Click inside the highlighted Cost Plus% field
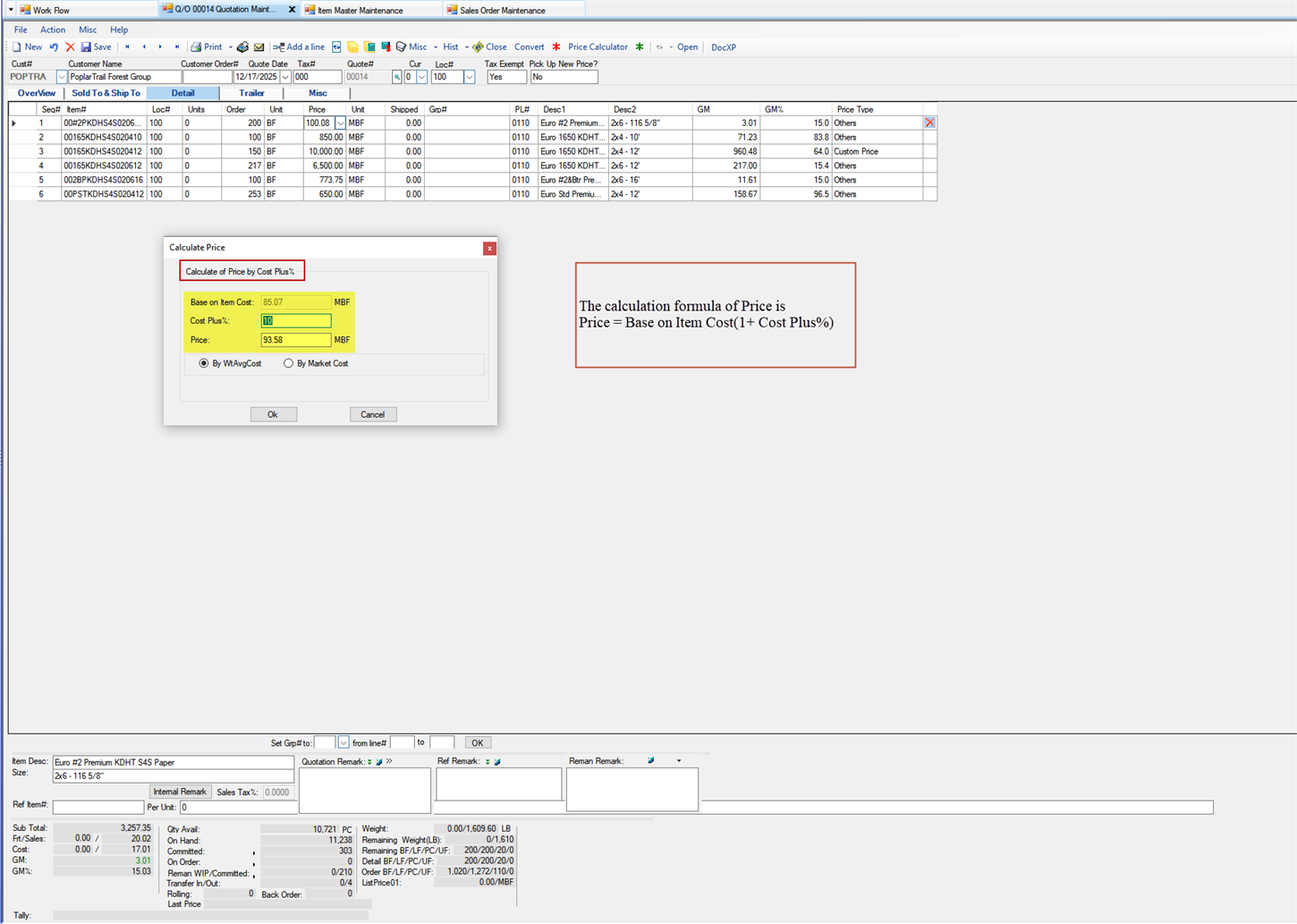The width and height of the screenshot is (1297, 924). 295,320
